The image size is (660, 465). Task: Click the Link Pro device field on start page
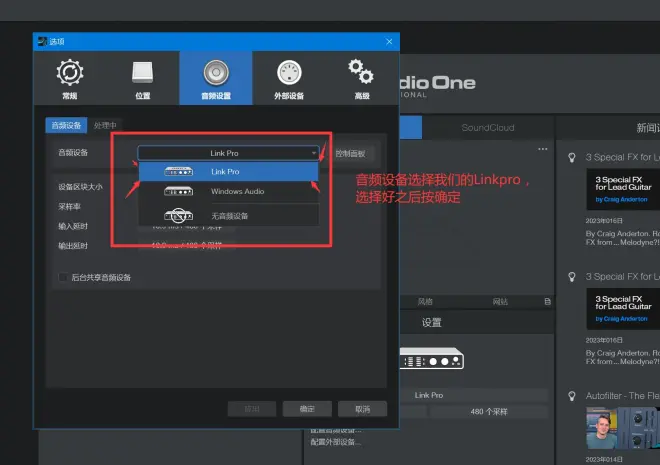pos(474,395)
